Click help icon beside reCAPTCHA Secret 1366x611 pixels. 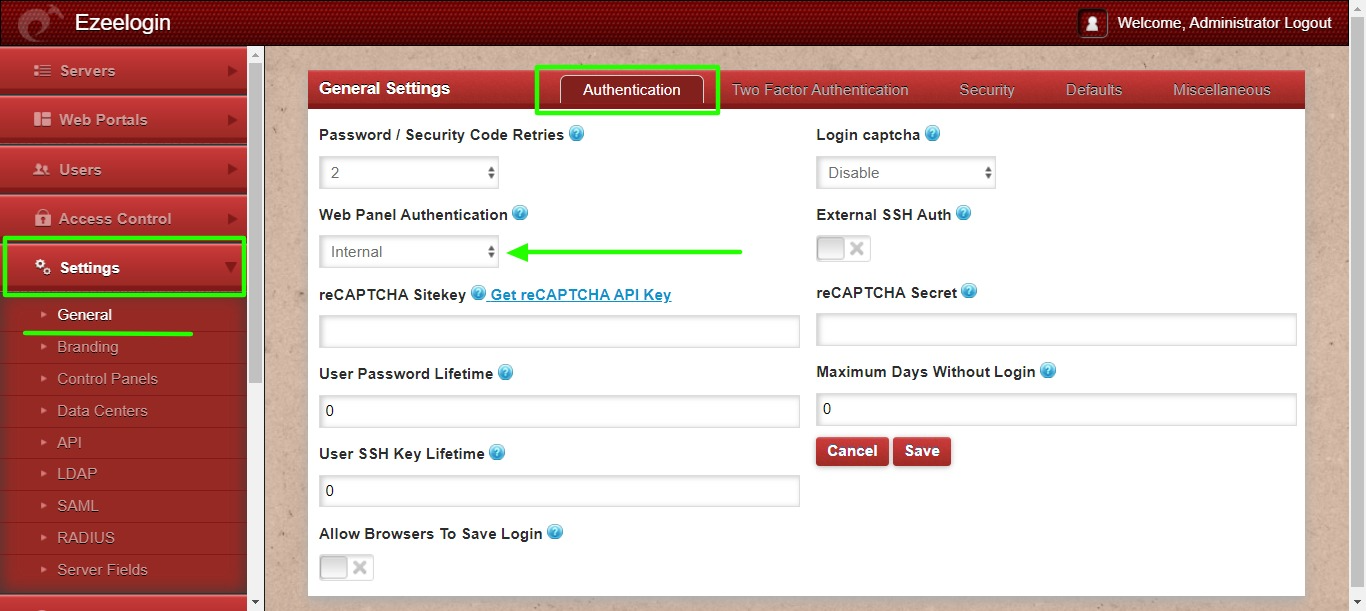click(969, 291)
